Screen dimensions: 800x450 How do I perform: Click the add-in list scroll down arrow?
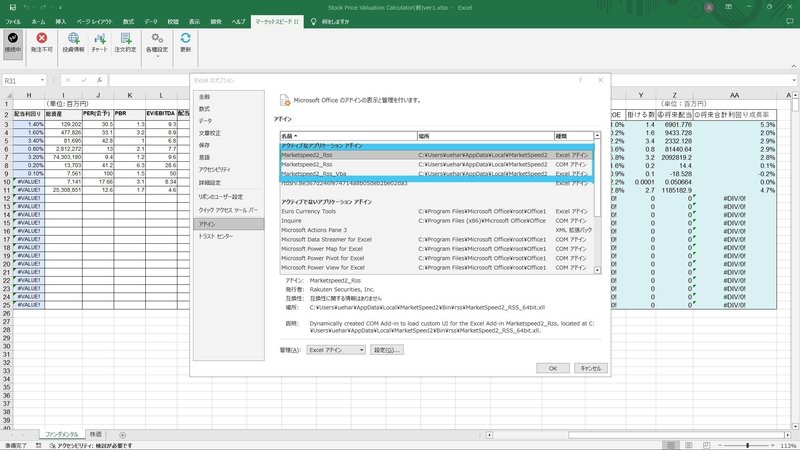[x=597, y=270]
